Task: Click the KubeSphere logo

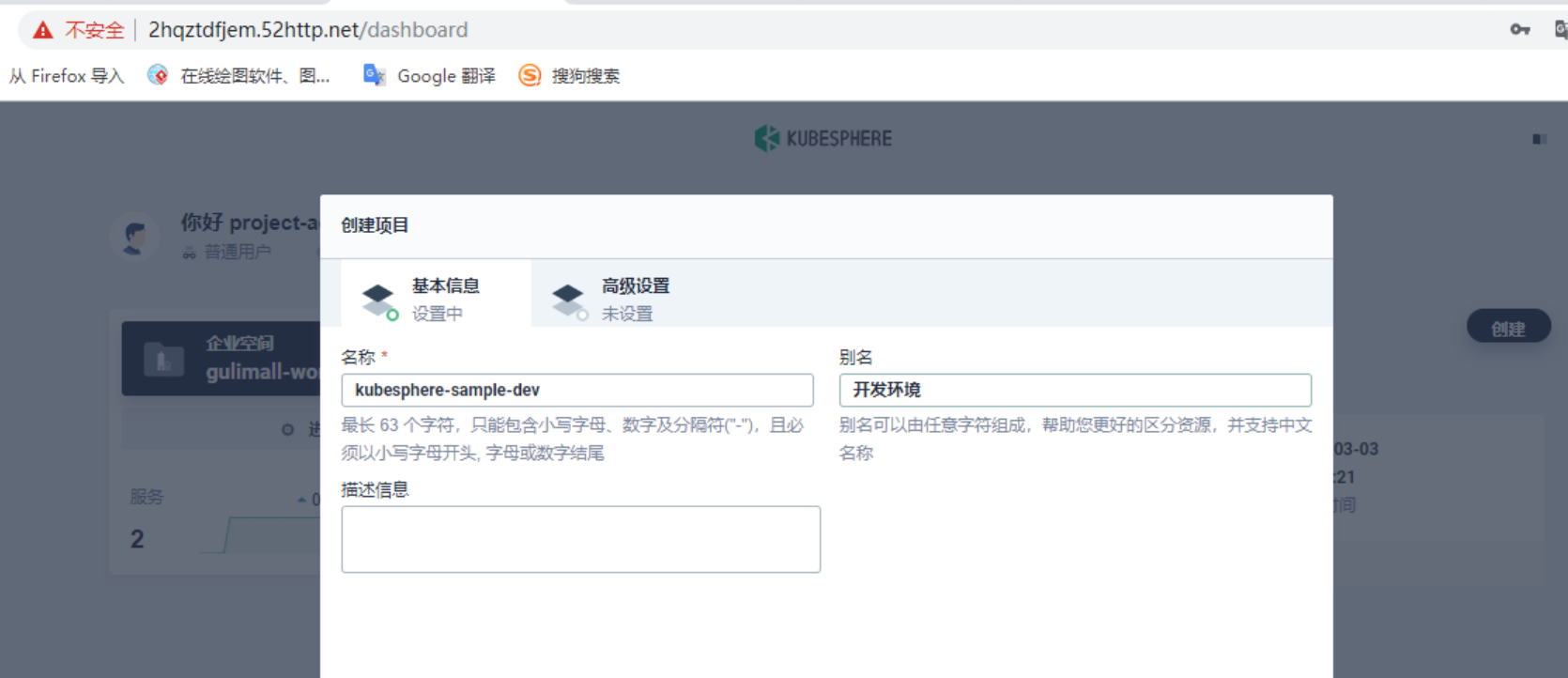Action: (823, 138)
